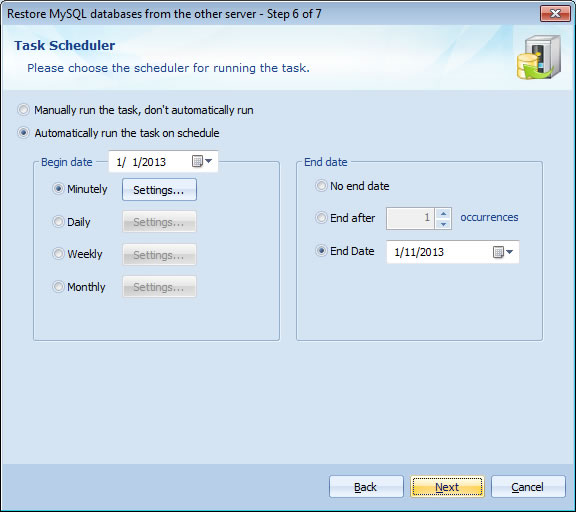Click the database server restore icon
Image resolution: width=576 pixels, height=512 pixels.
coord(539,57)
